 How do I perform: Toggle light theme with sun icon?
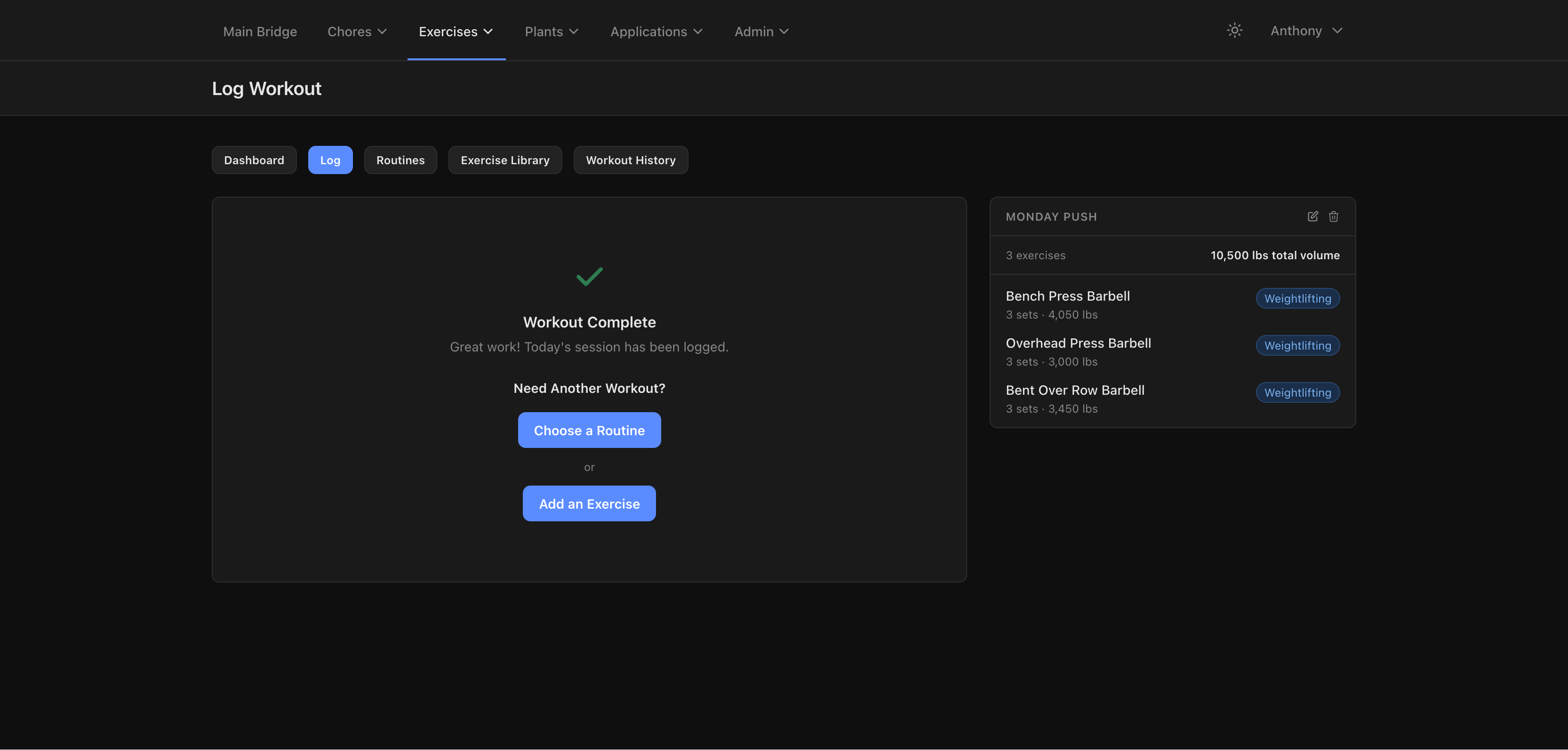(1234, 31)
